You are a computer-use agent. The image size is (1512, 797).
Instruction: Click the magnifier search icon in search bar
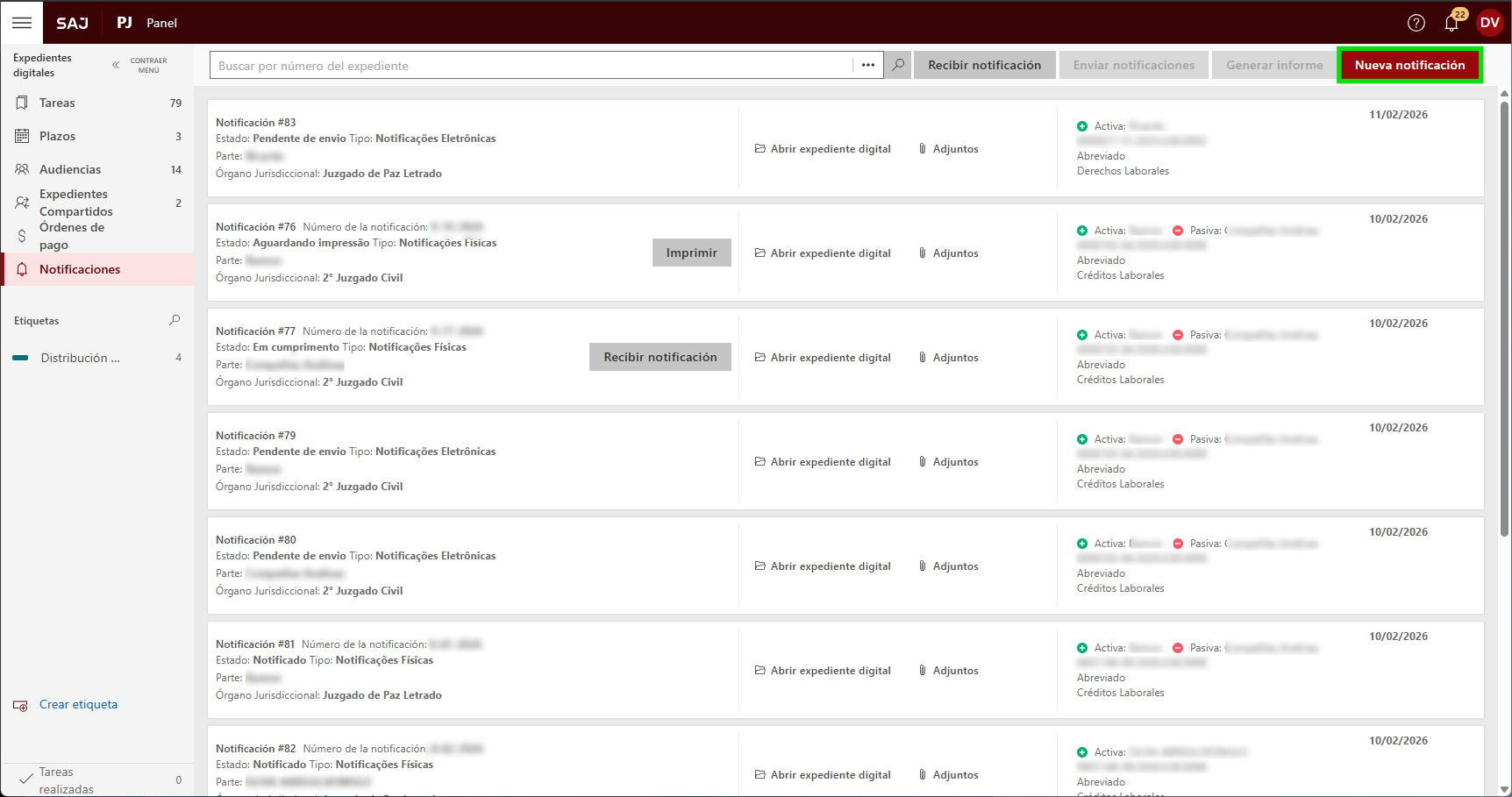[898, 65]
